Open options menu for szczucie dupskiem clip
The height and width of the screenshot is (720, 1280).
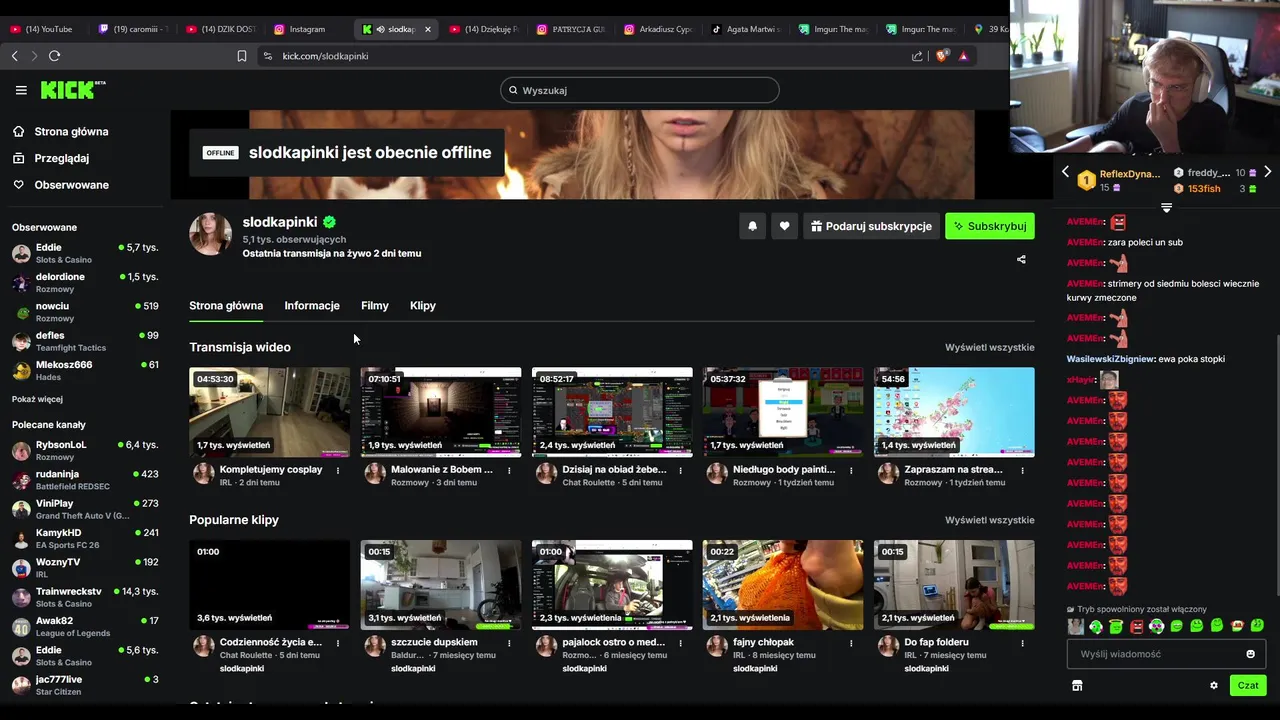point(509,643)
